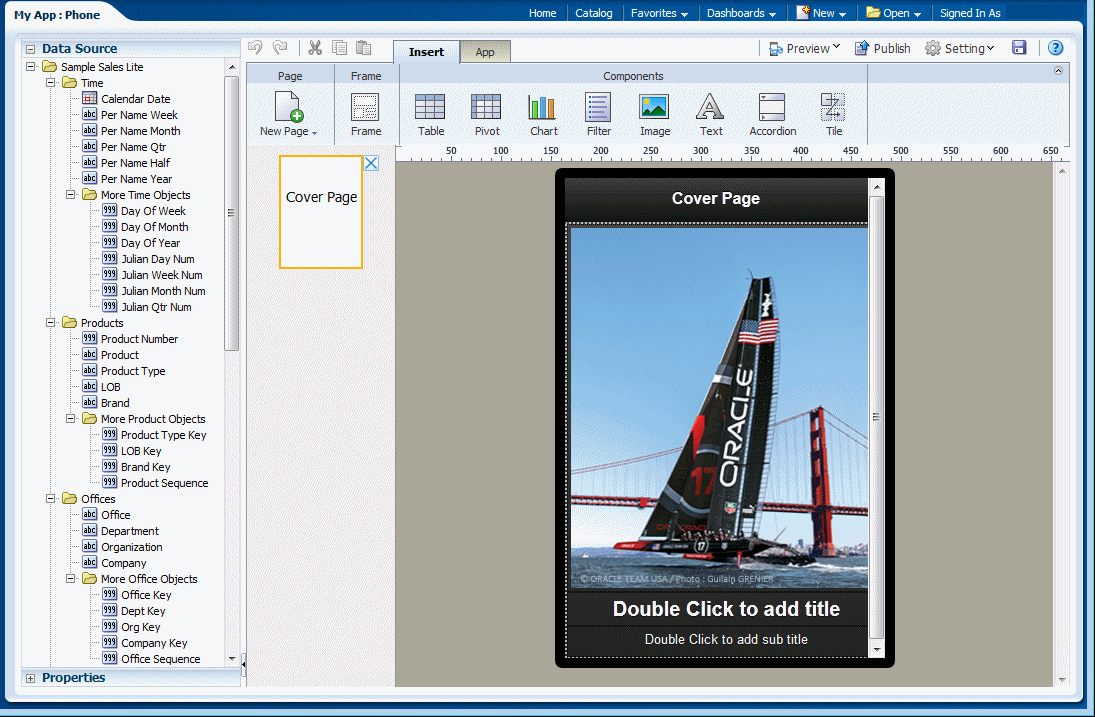Screen dimensions: 1095x717
Task: Select the Department field
Action: (121, 531)
